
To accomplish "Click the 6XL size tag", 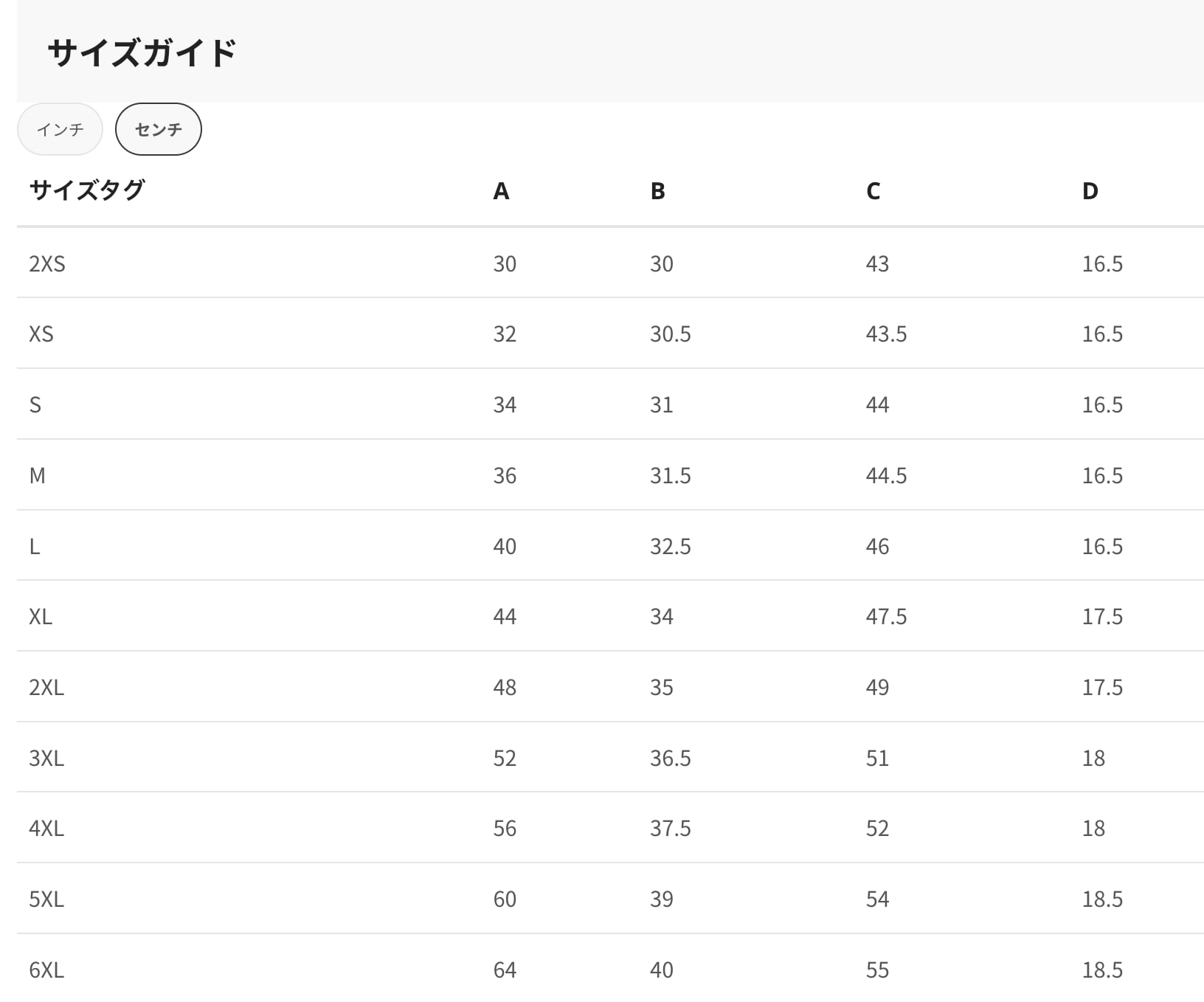I will click(x=46, y=970).
